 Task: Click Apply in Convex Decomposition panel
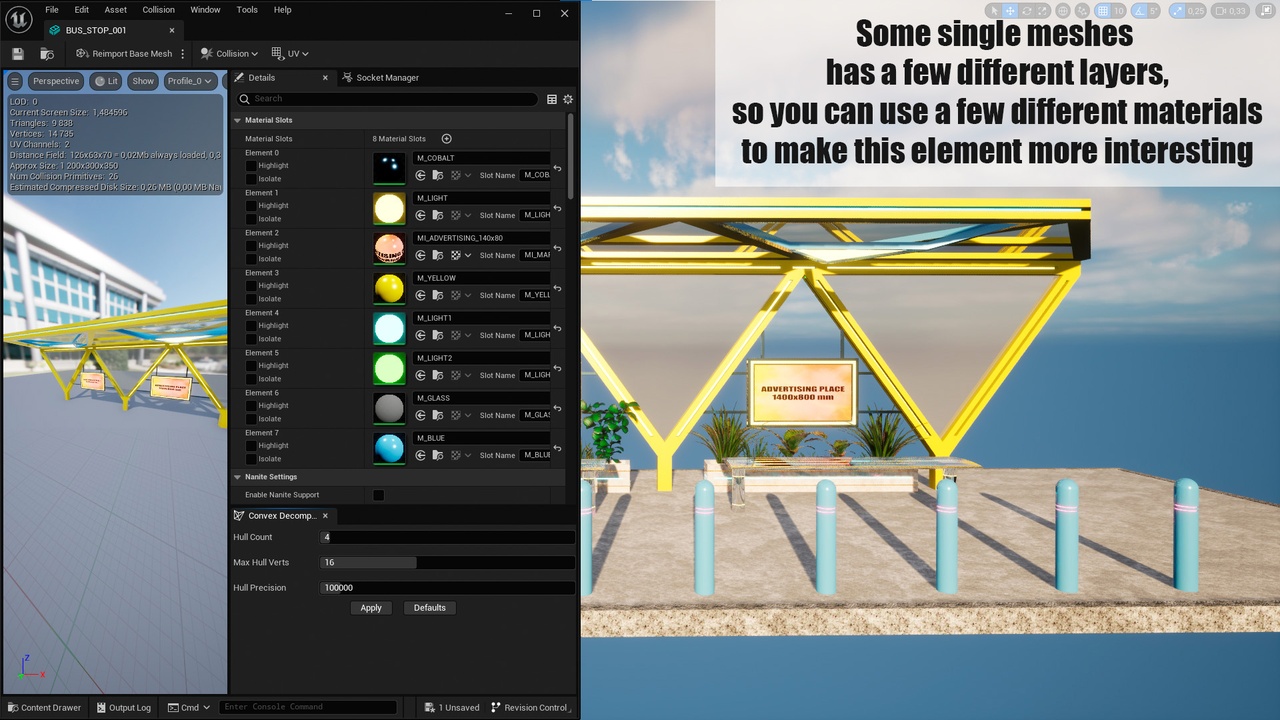point(371,608)
